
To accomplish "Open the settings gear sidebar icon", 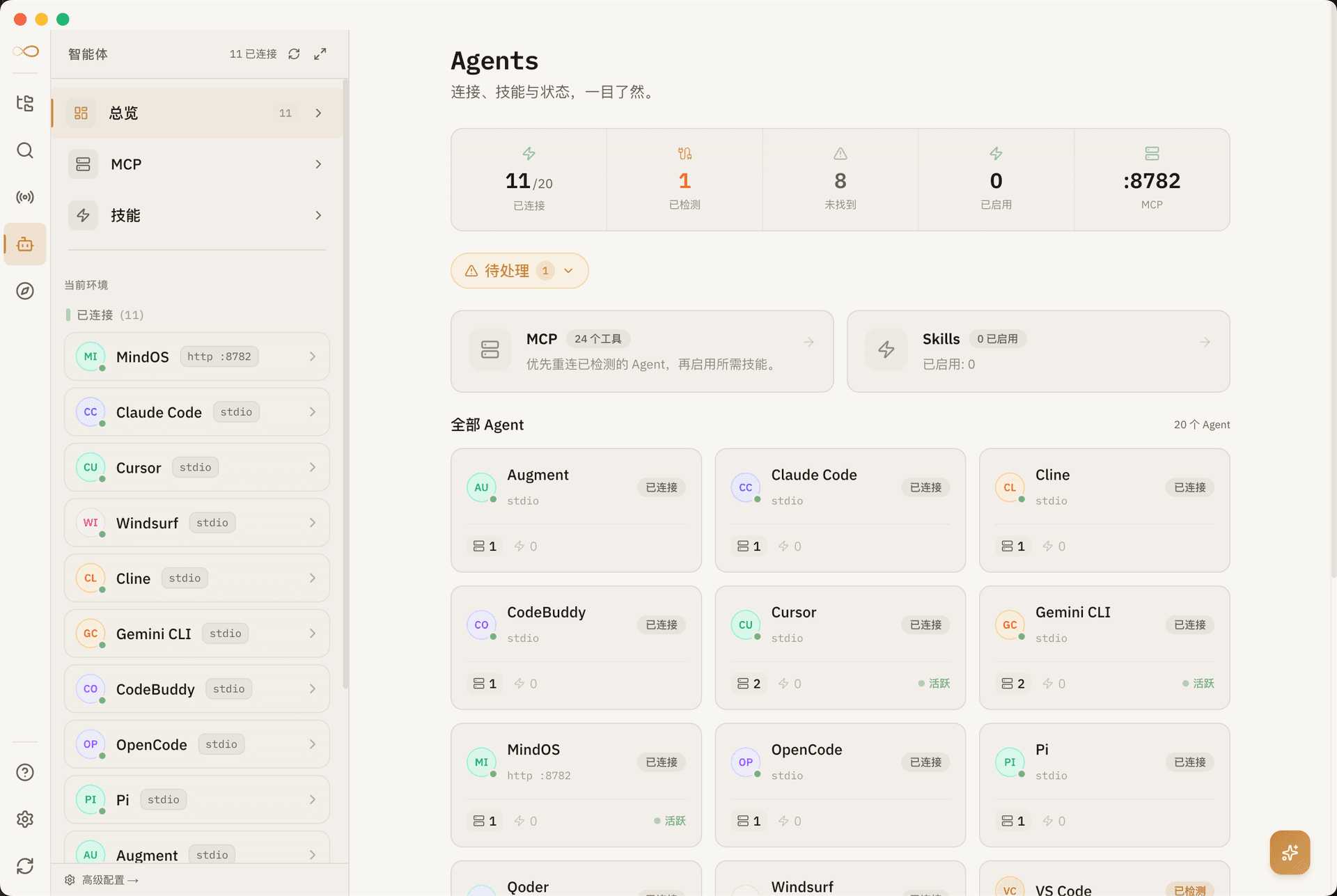I will [x=25, y=819].
